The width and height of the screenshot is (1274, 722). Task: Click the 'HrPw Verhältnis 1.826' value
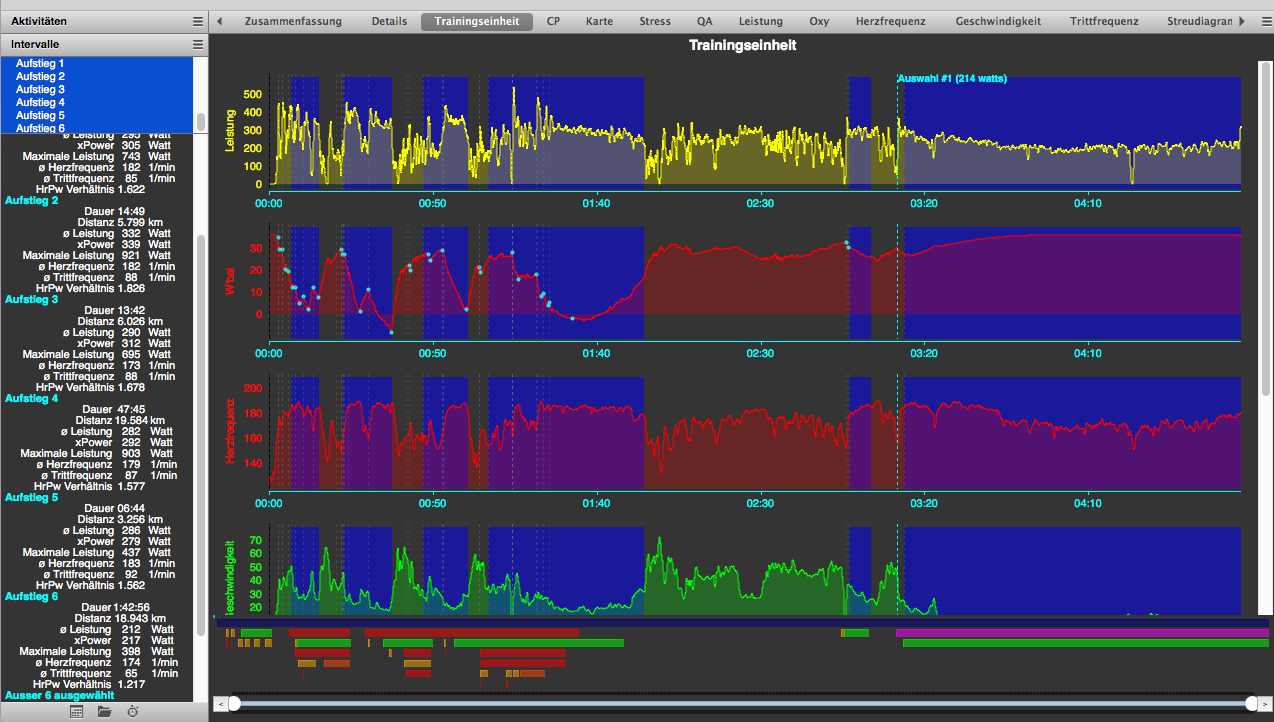click(x=91, y=288)
